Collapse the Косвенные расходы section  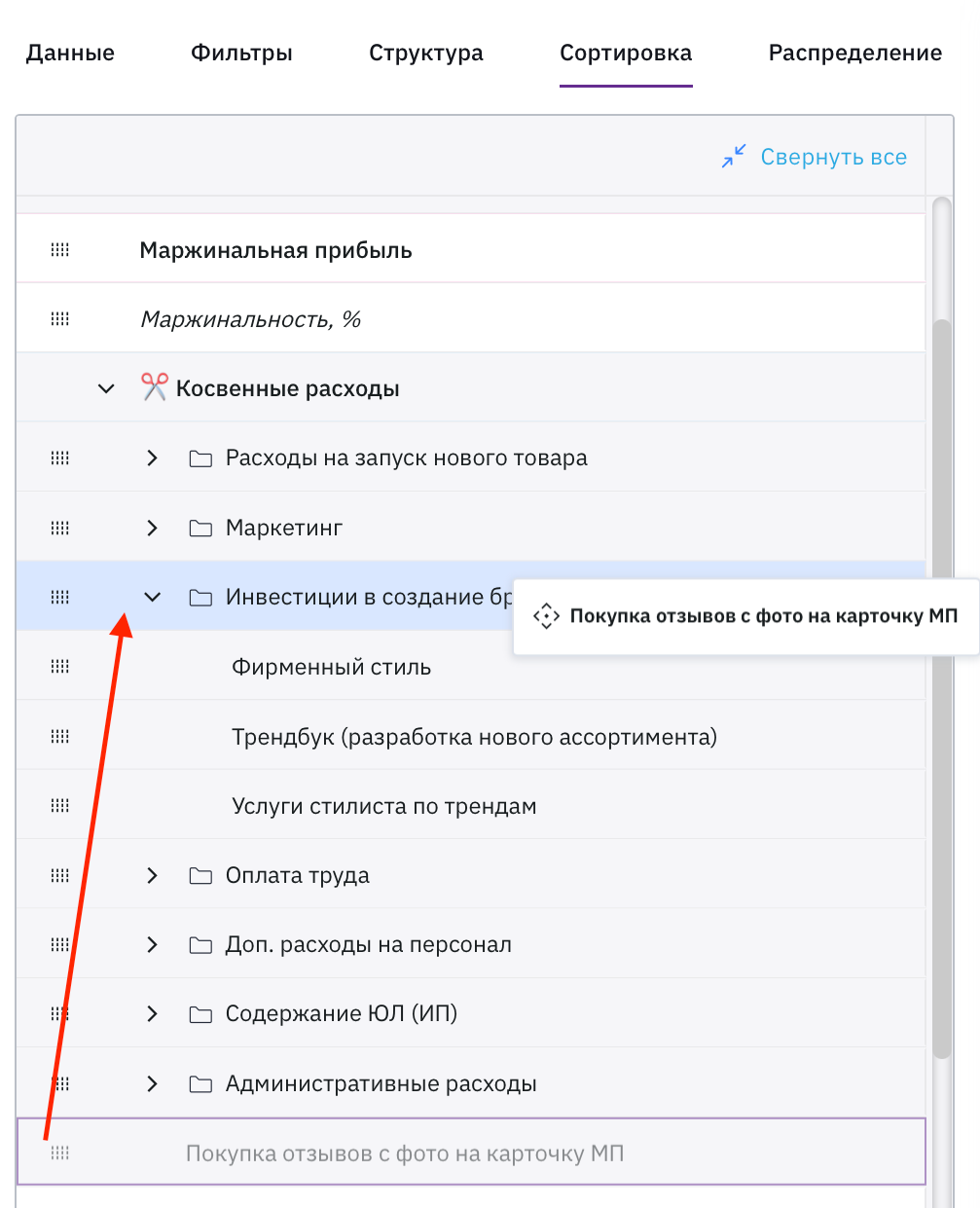[107, 389]
